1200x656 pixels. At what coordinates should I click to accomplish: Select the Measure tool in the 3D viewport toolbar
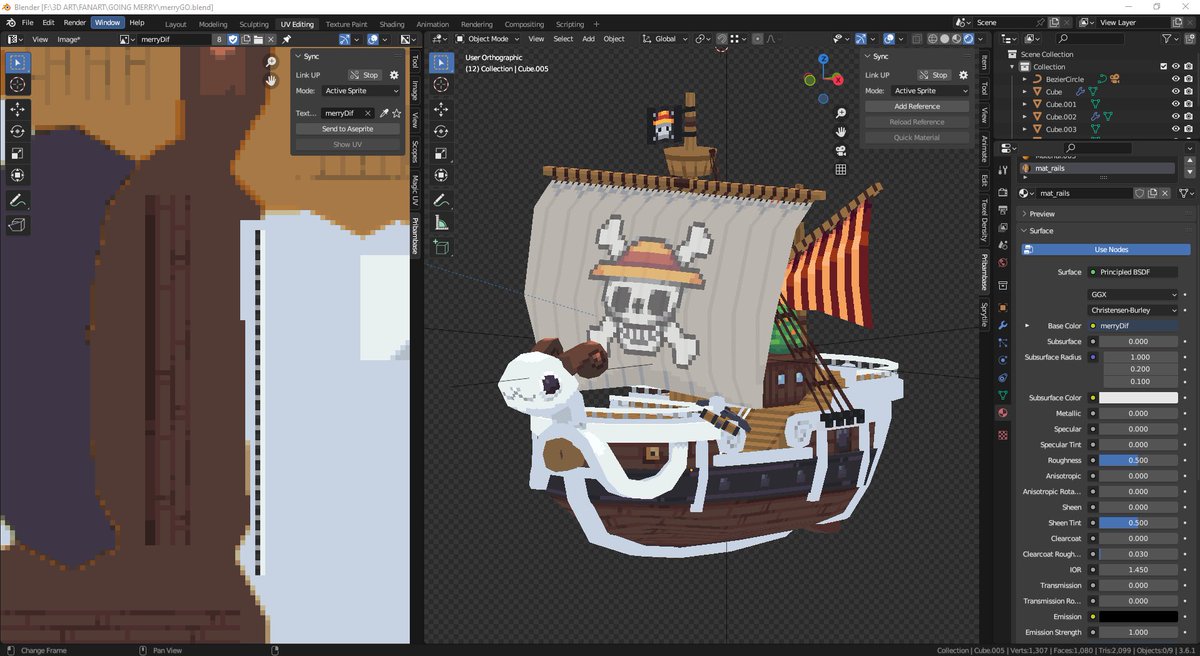click(441, 224)
